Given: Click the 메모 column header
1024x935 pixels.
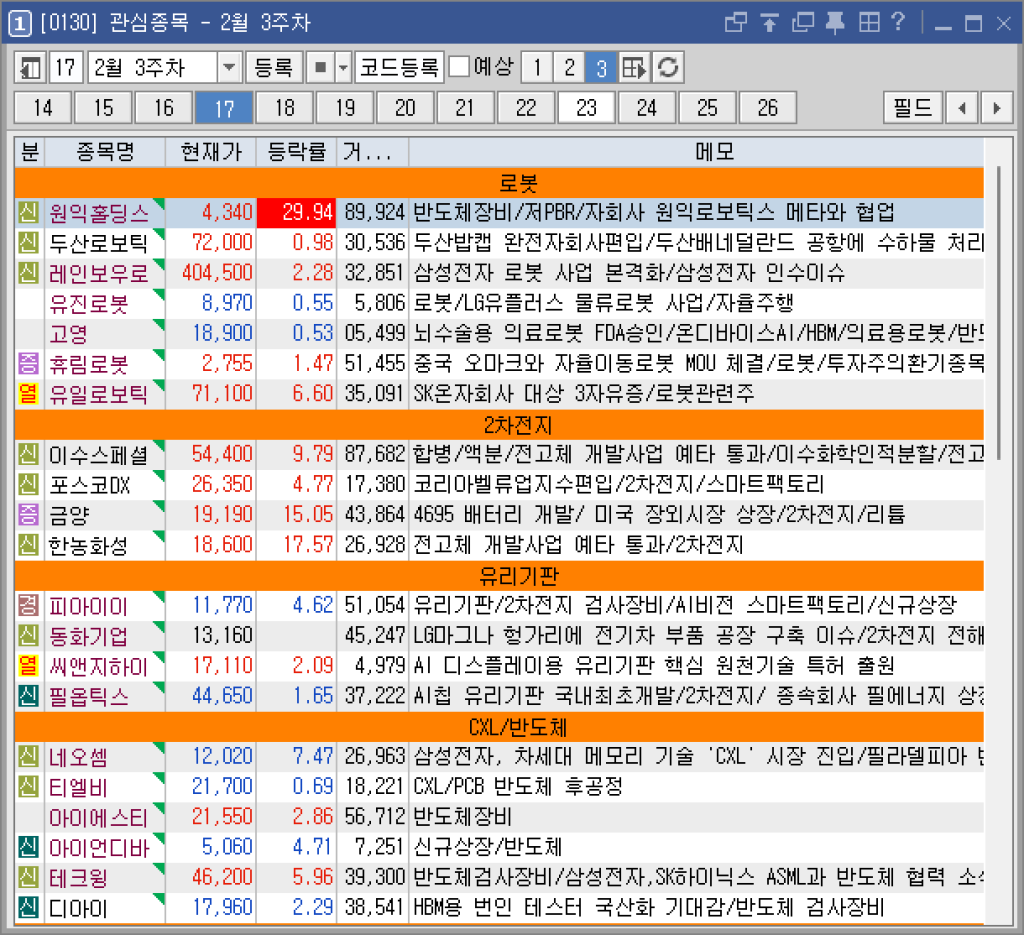Looking at the screenshot, I should [696, 152].
